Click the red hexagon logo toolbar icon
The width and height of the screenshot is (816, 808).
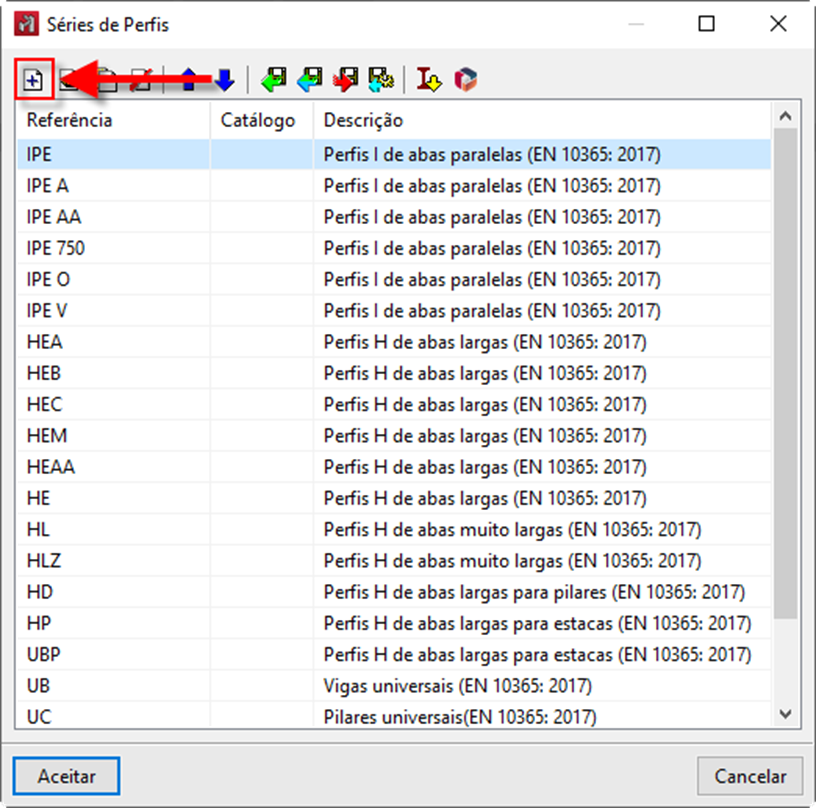(465, 80)
